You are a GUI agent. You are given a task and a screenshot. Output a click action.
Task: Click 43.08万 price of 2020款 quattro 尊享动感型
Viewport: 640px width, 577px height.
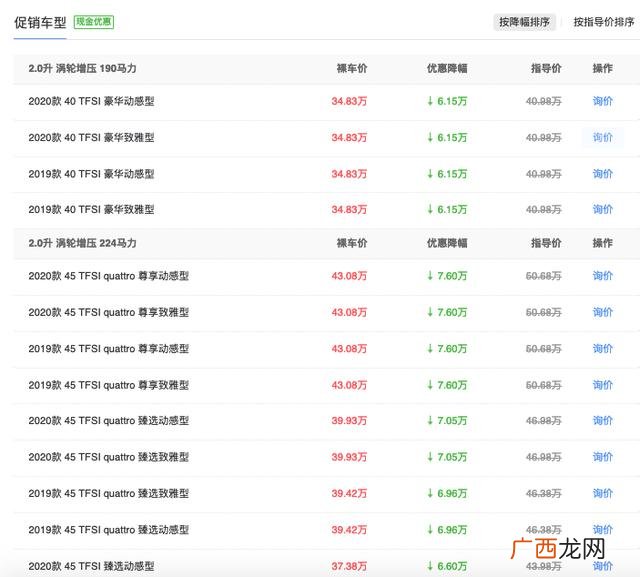[349, 276]
